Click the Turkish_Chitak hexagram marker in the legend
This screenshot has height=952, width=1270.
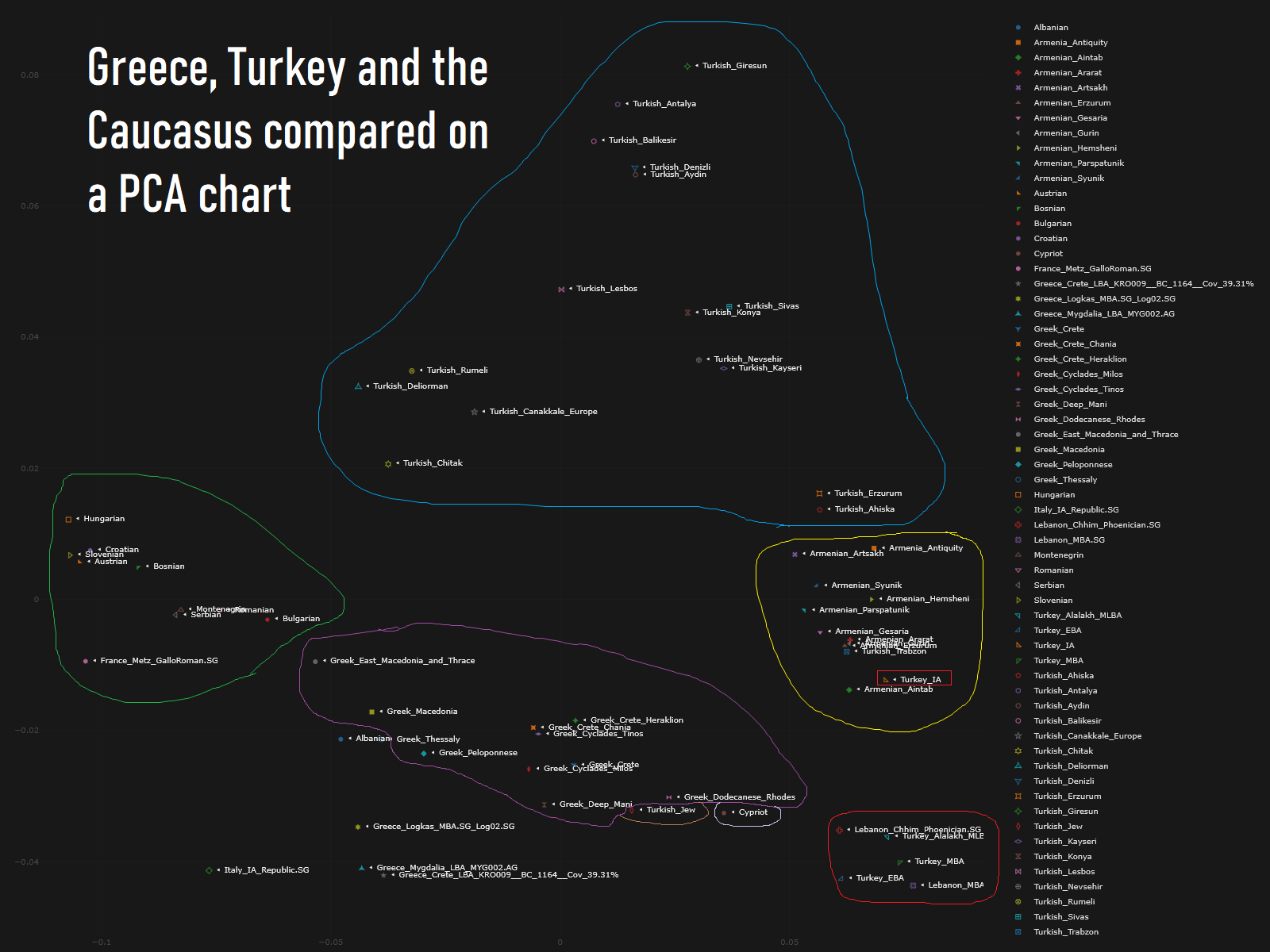click(x=1018, y=751)
